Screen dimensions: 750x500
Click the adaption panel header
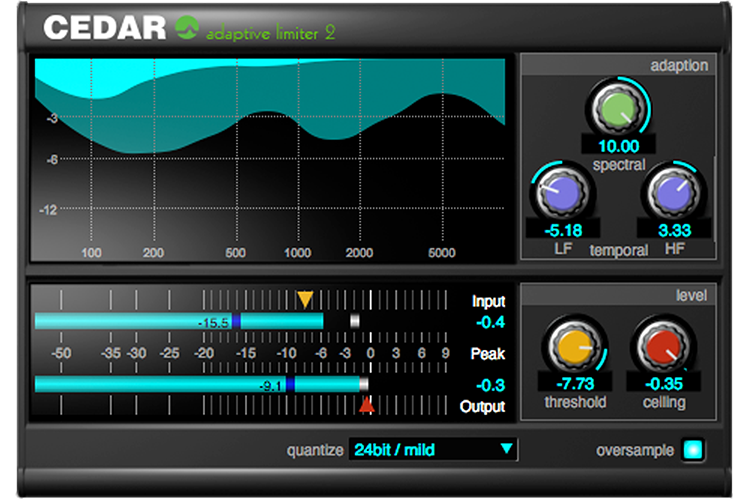(618, 65)
